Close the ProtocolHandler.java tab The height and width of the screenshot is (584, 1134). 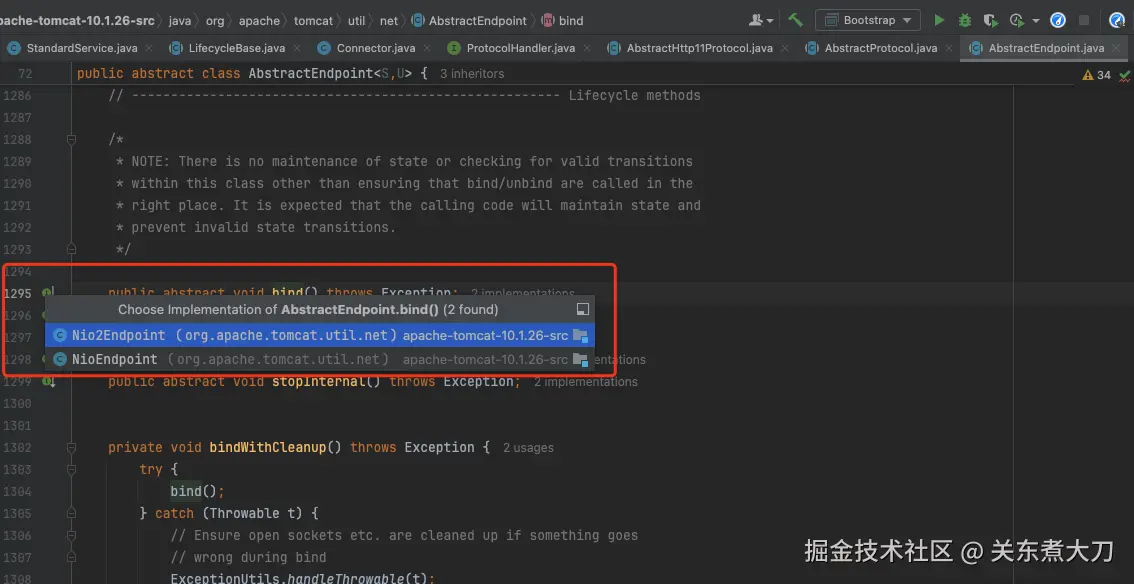[587, 48]
